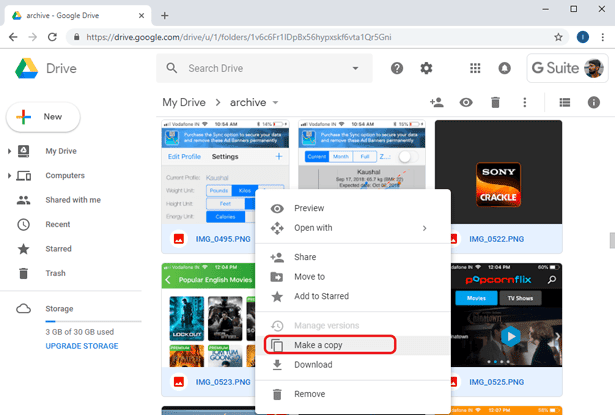Open the Recent files view

[58, 224]
